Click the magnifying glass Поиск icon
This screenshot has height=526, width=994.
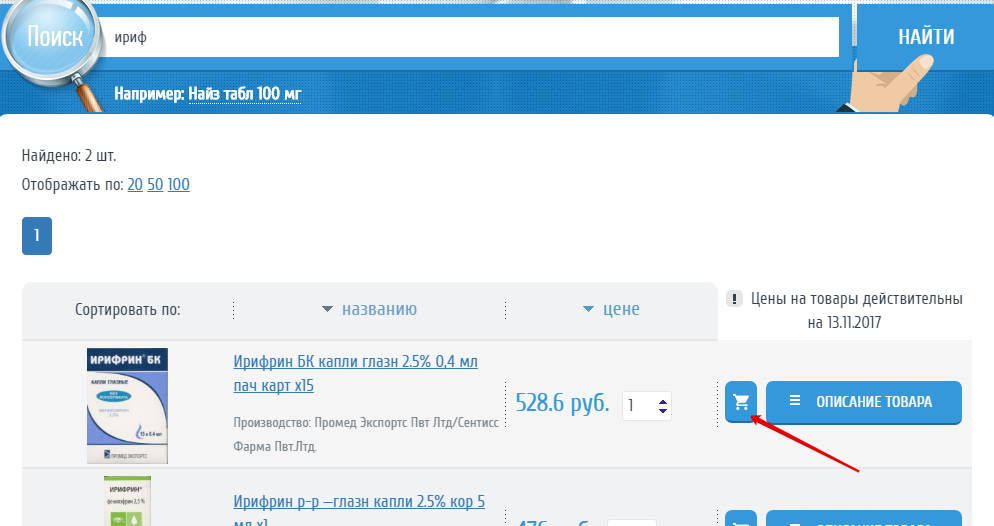(x=53, y=44)
